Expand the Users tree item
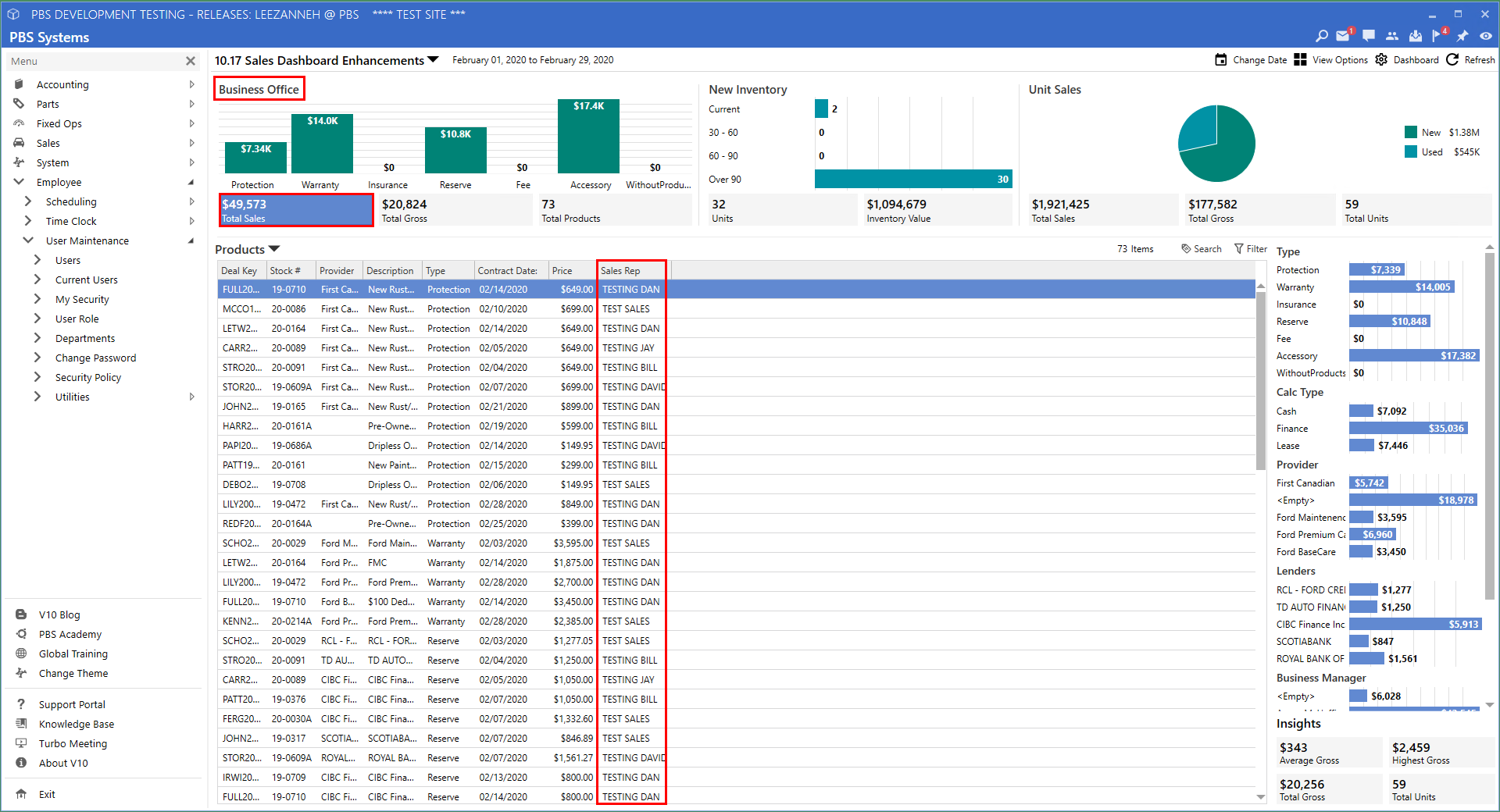The width and height of the screenshot is (1500, 812). (37, 260)
